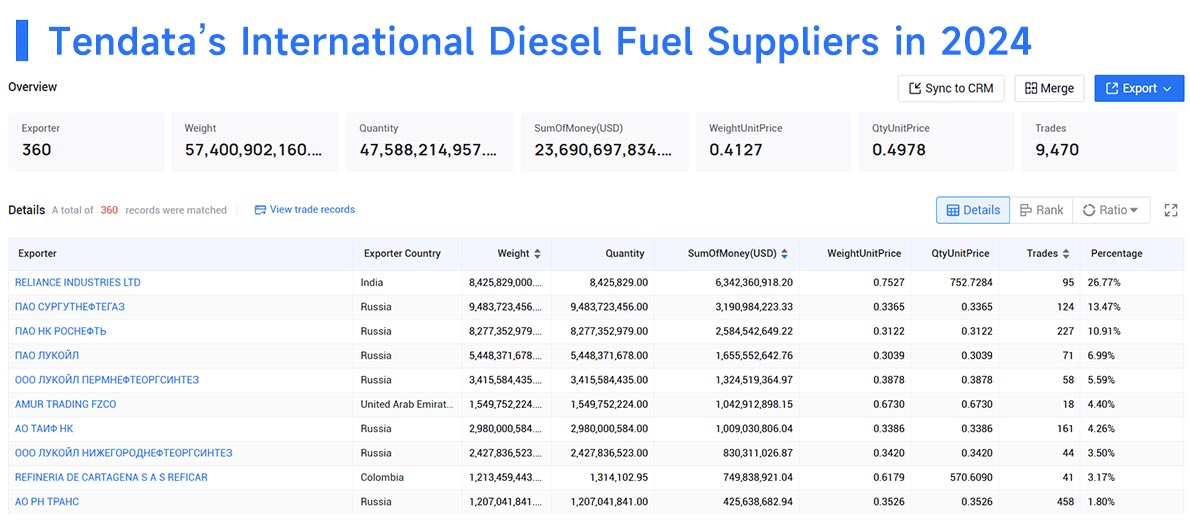Click trades count 227 cell
The height and width of the screenshot is (521, 1190).
coord(1065,331)
